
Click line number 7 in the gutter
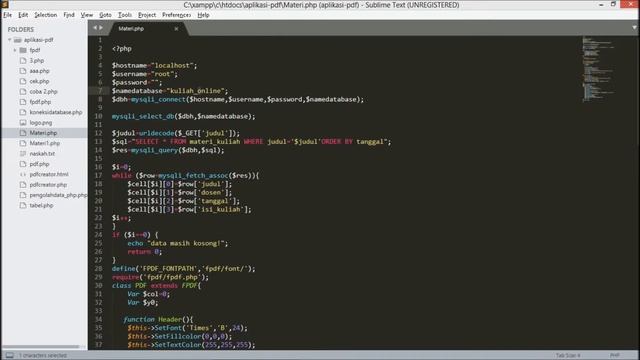100,91
